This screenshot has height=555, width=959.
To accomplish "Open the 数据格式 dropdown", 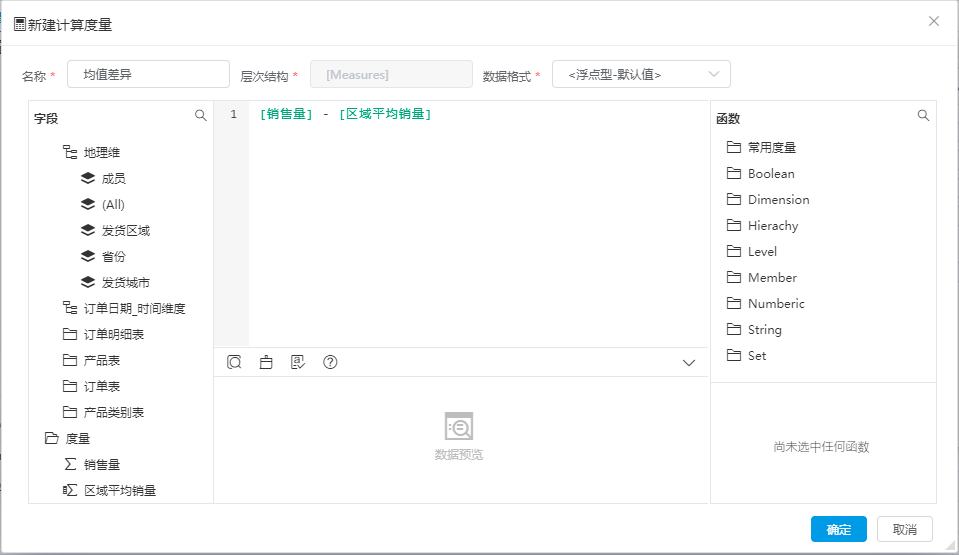I will pyautogui.click(x=641, y=74).
